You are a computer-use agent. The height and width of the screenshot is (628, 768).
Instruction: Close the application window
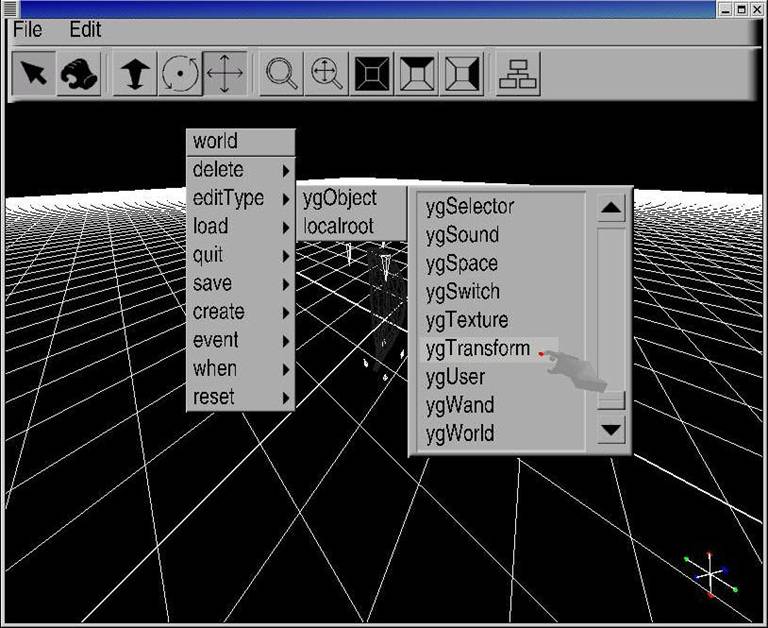click(x=758, y=9)
